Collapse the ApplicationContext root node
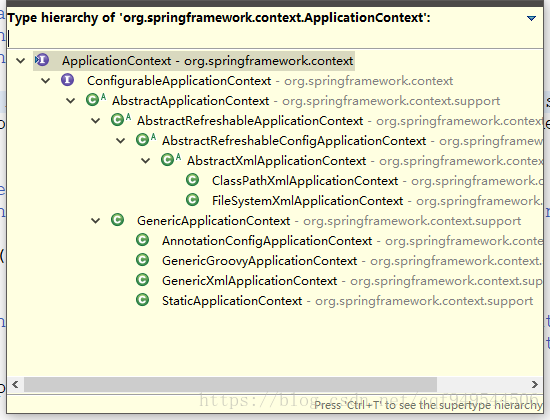Screen dimensions: 550x420 [x=21, y=61]
